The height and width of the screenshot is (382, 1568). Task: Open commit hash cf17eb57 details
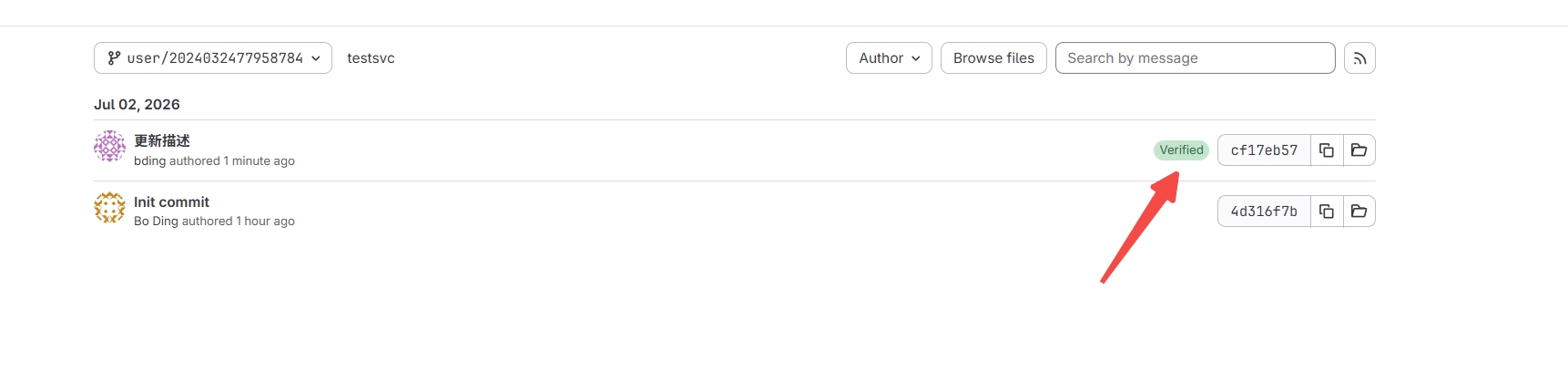click(x=1264, y=150)
